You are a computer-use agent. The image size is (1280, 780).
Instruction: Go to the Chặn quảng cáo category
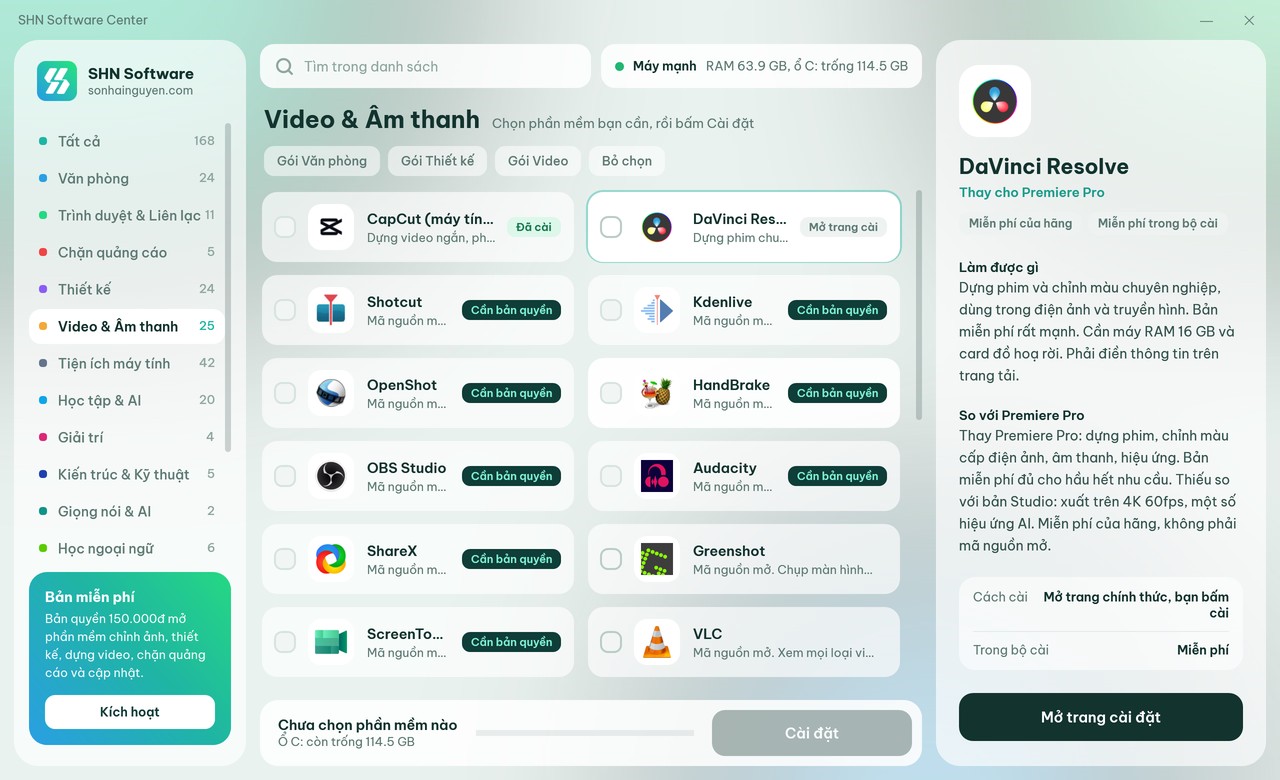(127, 252)
